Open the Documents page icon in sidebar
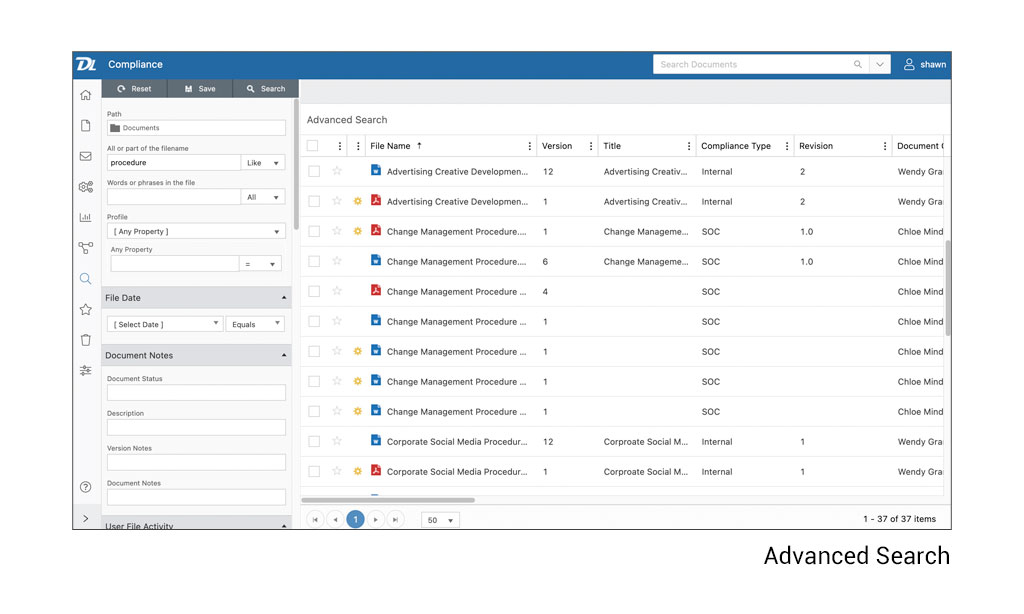Image resolution: width=1024 pixels, height=614 pixels. point(86,125)
